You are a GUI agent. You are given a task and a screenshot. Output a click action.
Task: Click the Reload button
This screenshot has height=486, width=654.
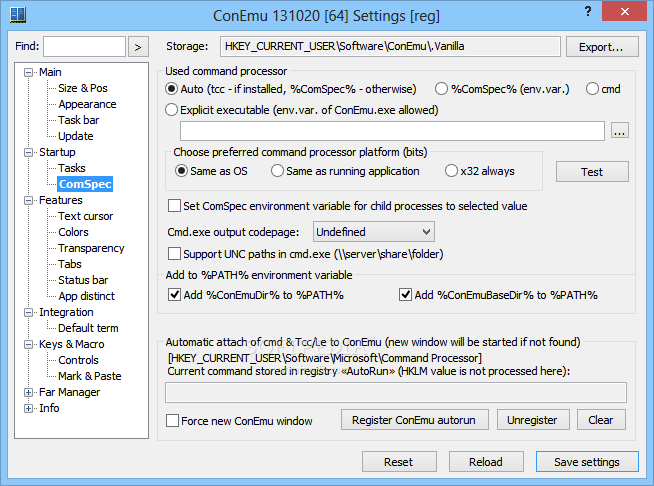(486, 462)
